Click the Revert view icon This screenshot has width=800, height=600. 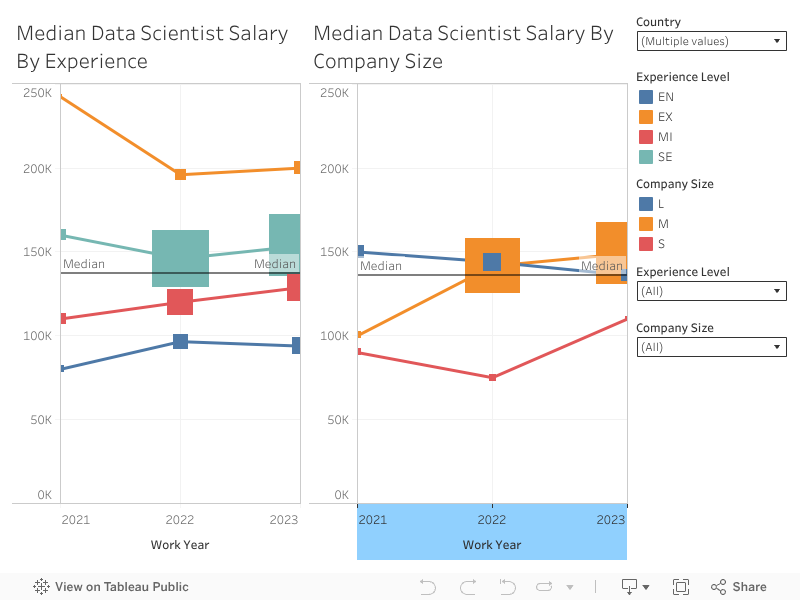[x=507, y=587]
